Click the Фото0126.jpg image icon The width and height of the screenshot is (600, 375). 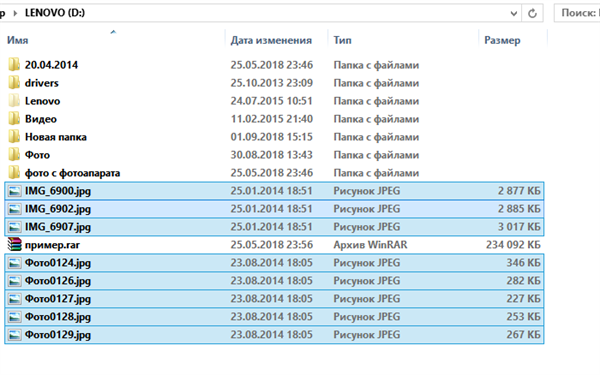[15, 281]
